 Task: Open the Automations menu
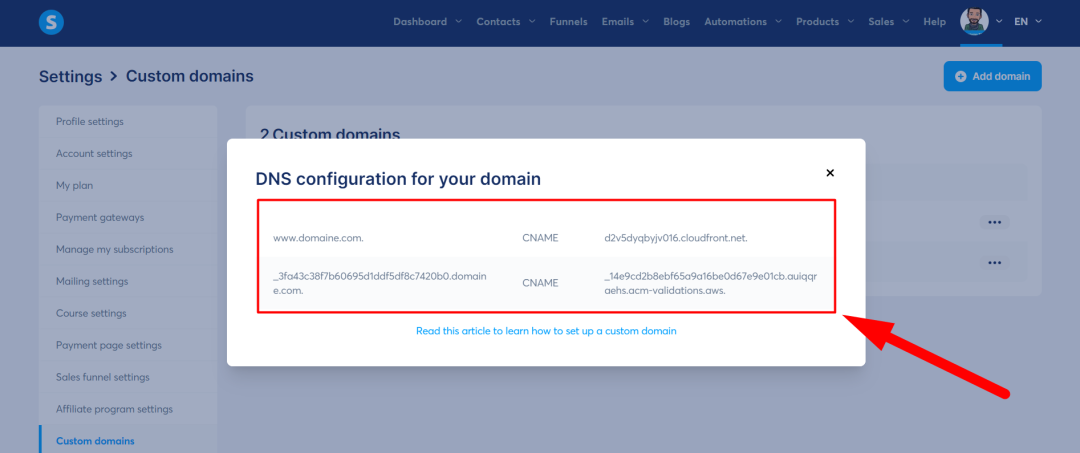tap(736, 21)
